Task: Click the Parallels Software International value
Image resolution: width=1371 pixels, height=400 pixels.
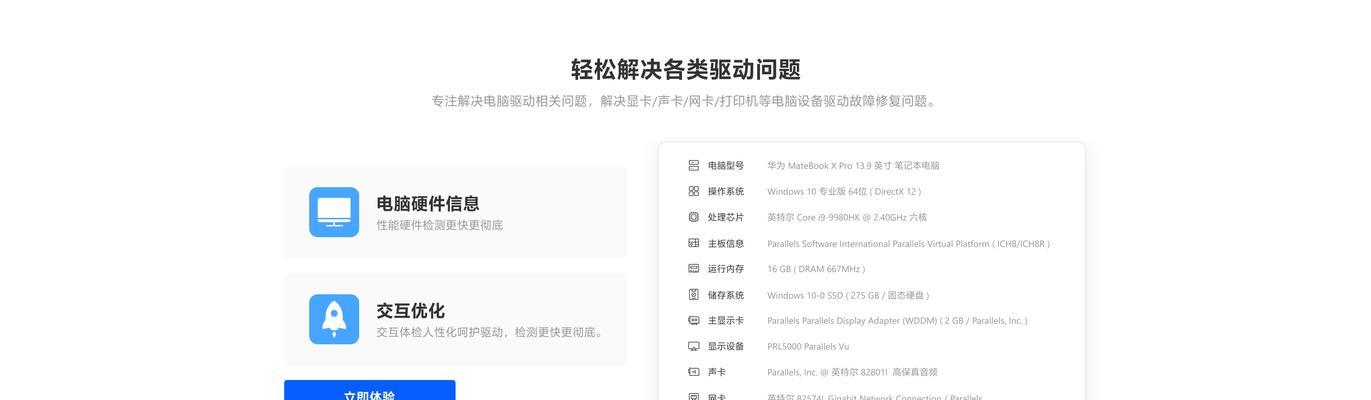Action: tap(908, 243)
